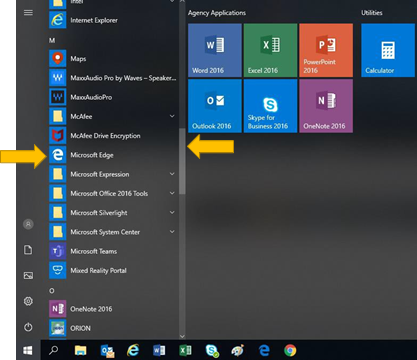Launch the ORION app

pyautogui.click(x=113, y=328)
